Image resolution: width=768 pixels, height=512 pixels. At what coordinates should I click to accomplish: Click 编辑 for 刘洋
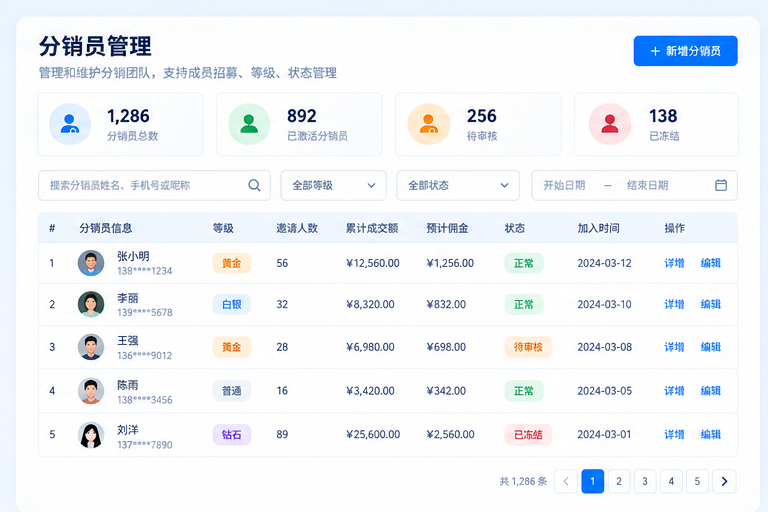710,435
